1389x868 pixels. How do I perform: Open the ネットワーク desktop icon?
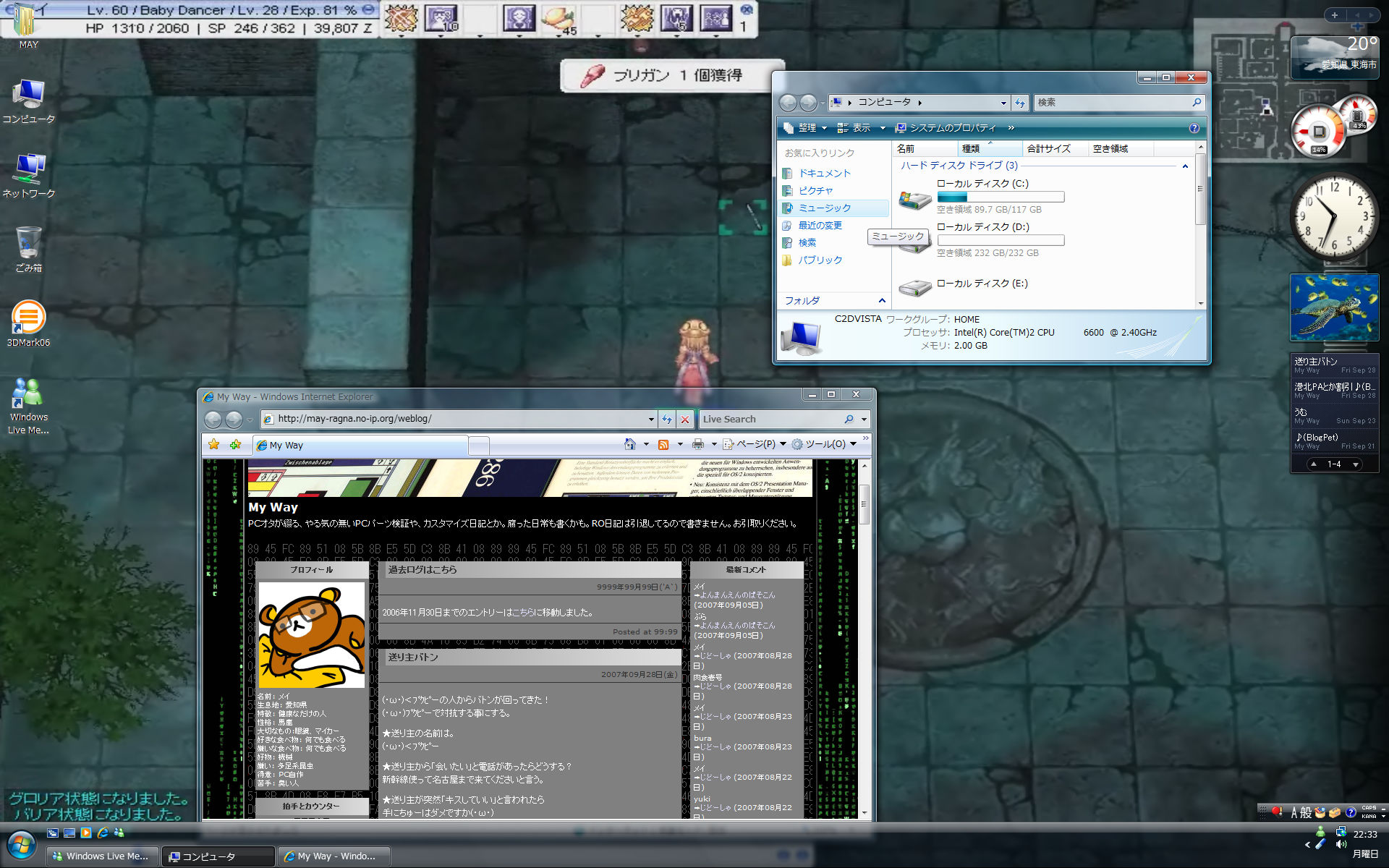[x=29, y=176]
